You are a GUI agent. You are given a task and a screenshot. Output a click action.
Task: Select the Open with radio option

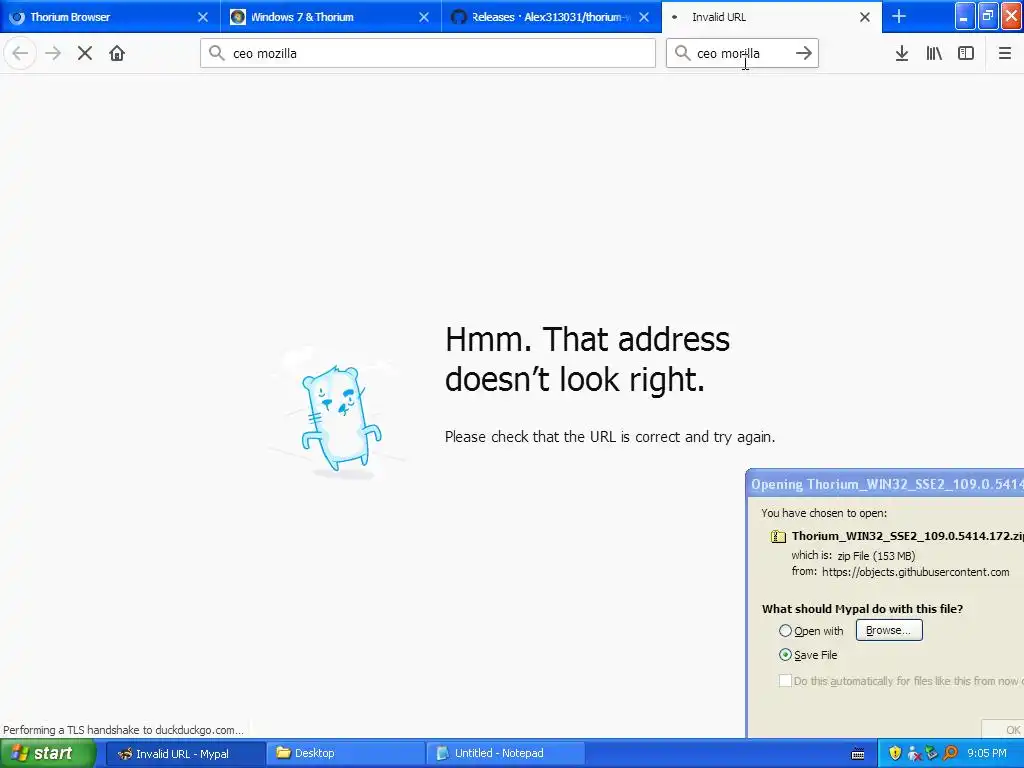(786, 631)
